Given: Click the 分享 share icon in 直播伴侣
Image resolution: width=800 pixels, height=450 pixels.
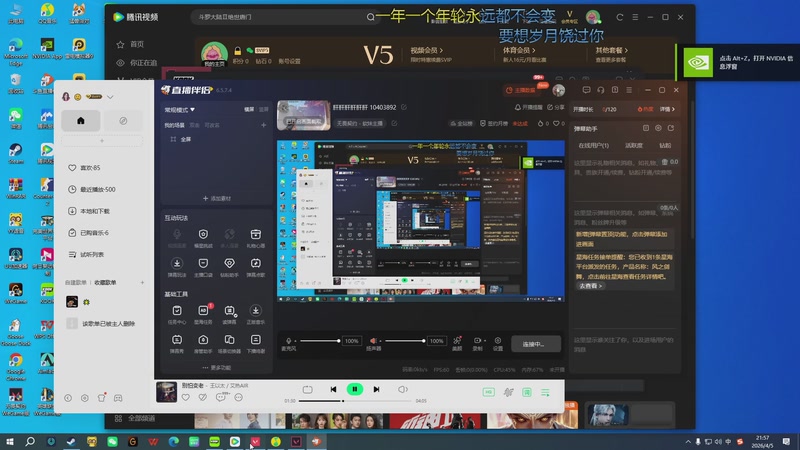Looking at the screenshot, I should (x=556, y=107).
